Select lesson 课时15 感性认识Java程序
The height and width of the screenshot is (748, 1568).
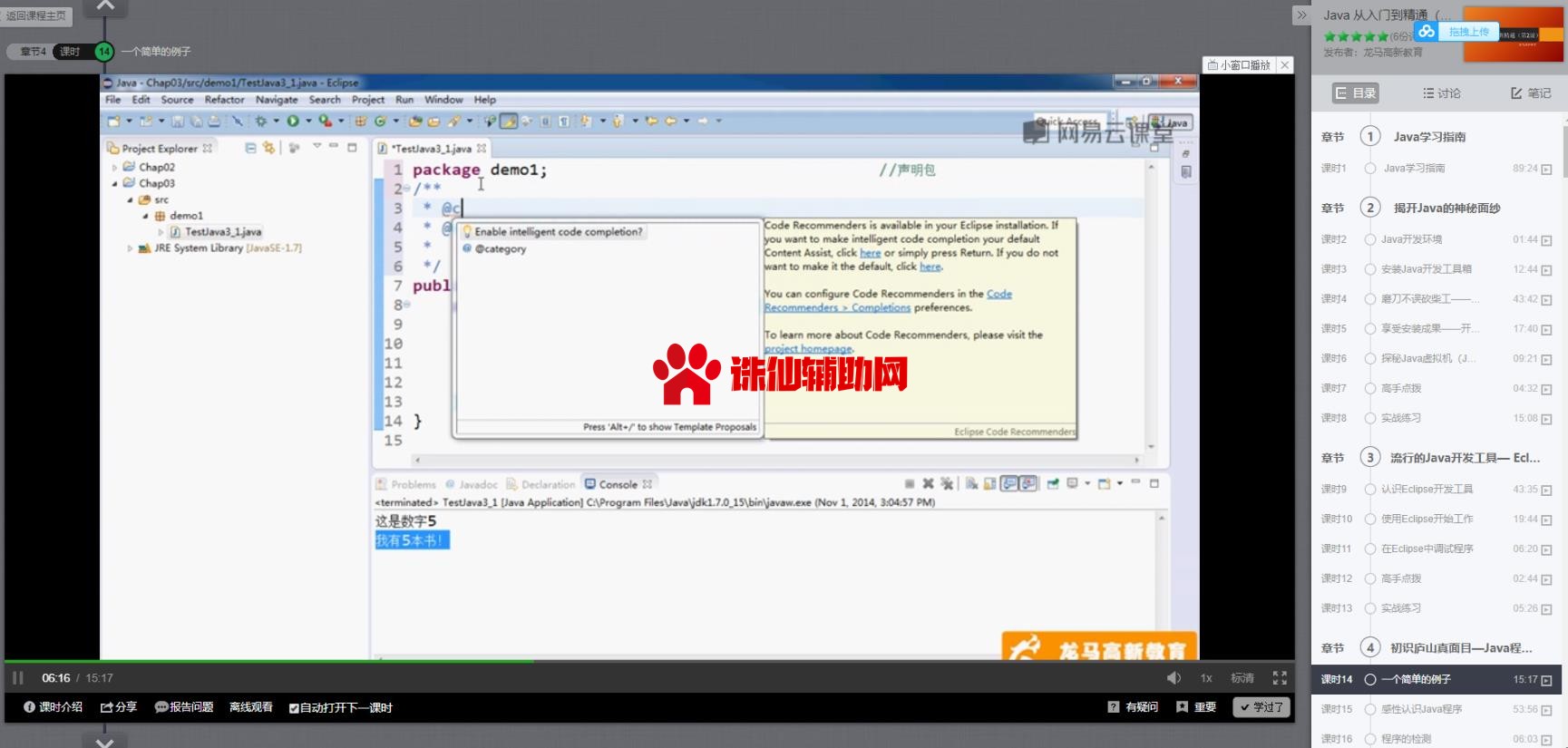point(1437,710)
